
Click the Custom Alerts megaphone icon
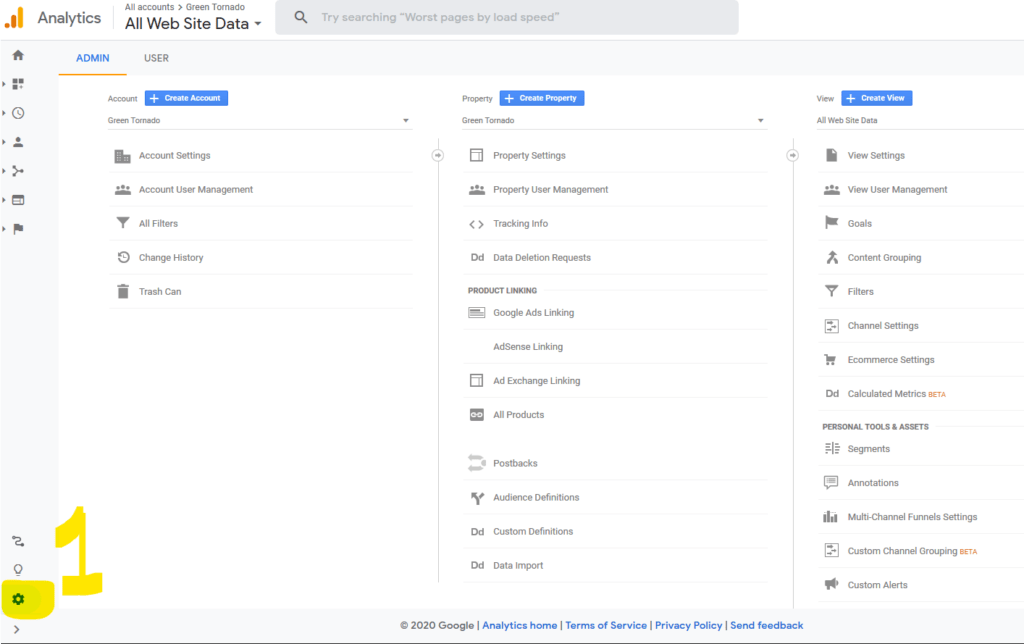[x=831, y=585]
